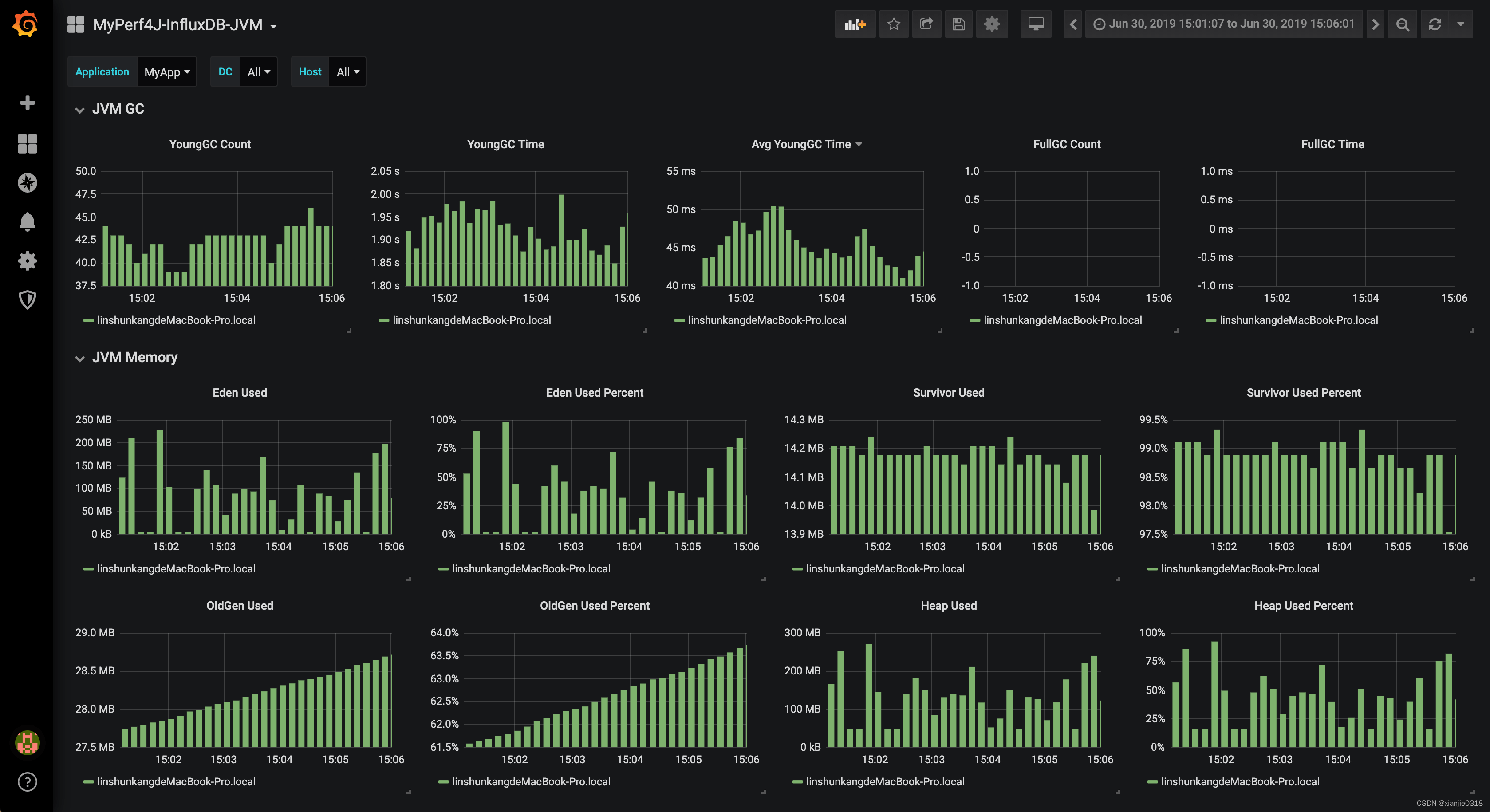Click the fullscreen/TV mode icon

pyautogui.click(x=1035, y=24)
